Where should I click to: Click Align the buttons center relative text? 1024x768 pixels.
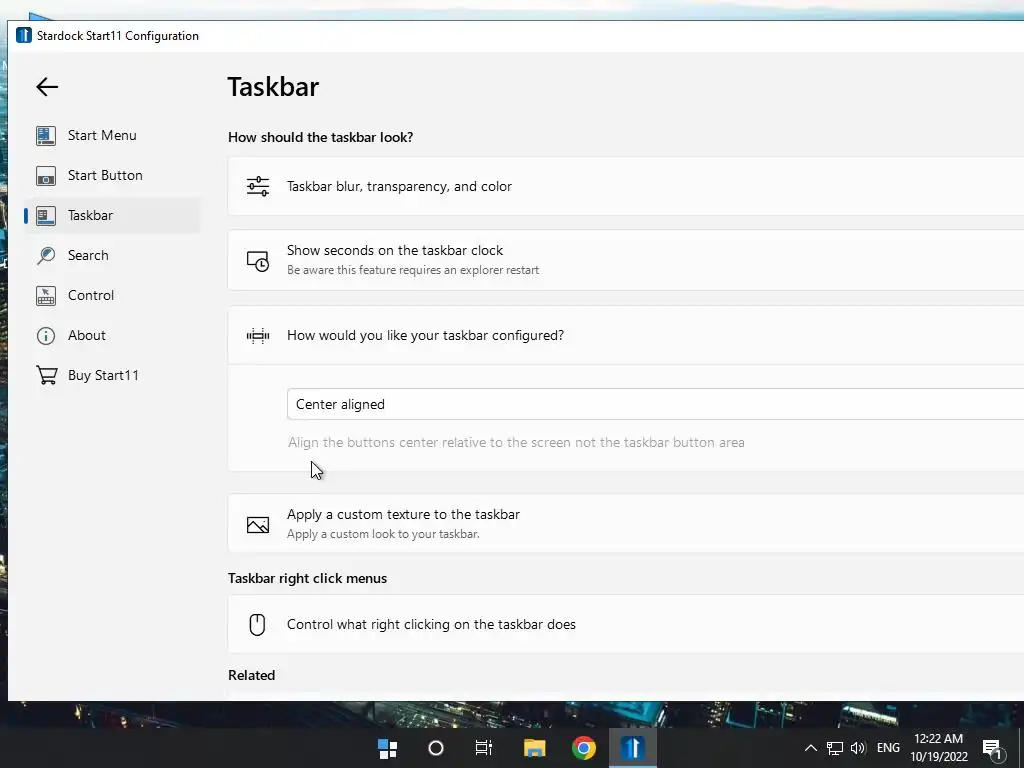[516, 443]
